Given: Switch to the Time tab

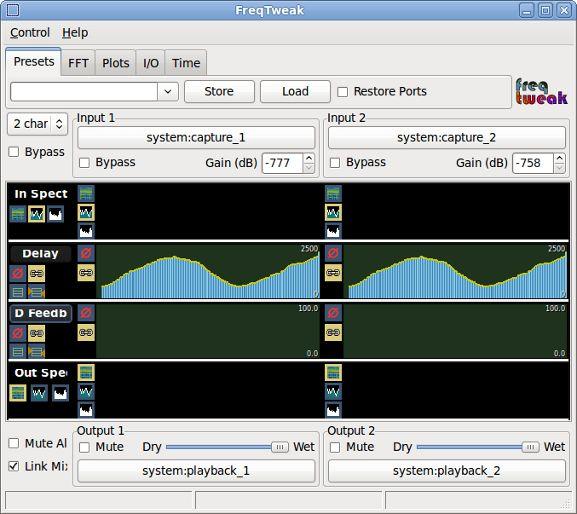Looking at the screenshot, I should pos(186,63).
